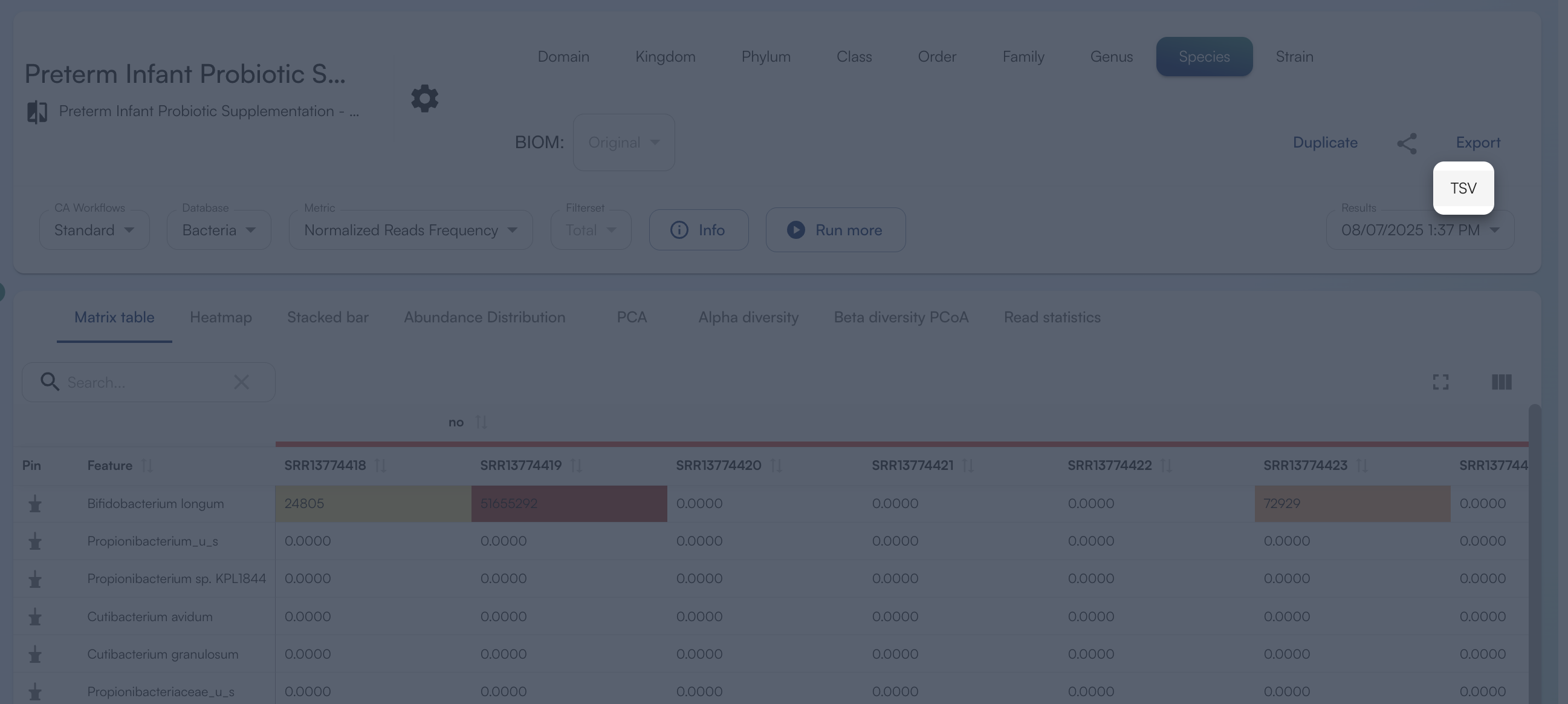Expand the Database Bacteria dropdown
This screenshot has width=1568, height=704.
(x=219, y=230)
